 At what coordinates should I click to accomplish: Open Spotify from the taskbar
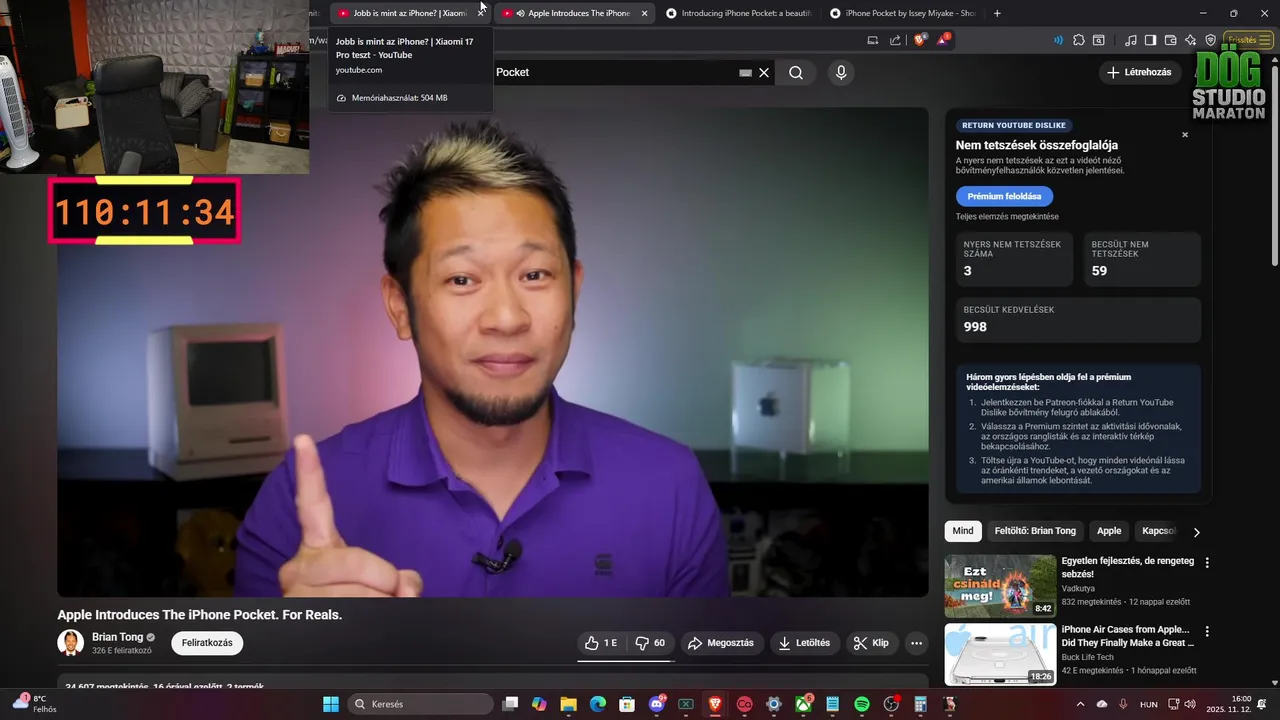click(x=862, y=704)
